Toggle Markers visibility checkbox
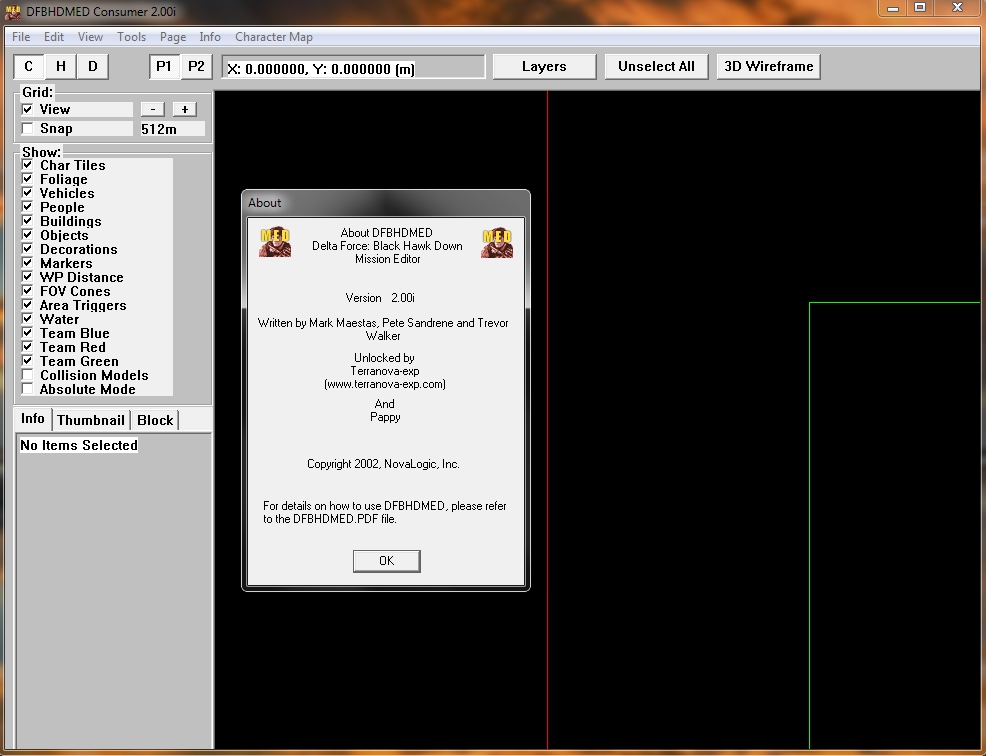 click(x=27, y=263)
